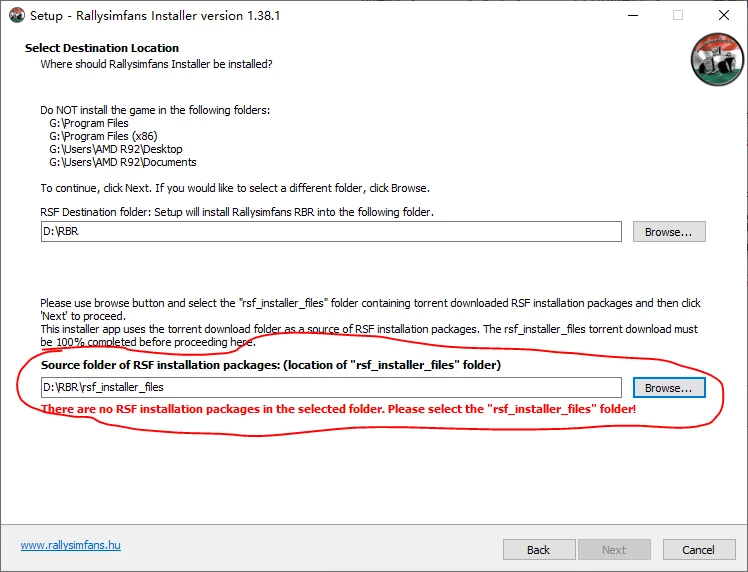Click the RSF Destination folder path field
The height and width of the screenshot is (572, 748).
(330, 232)
